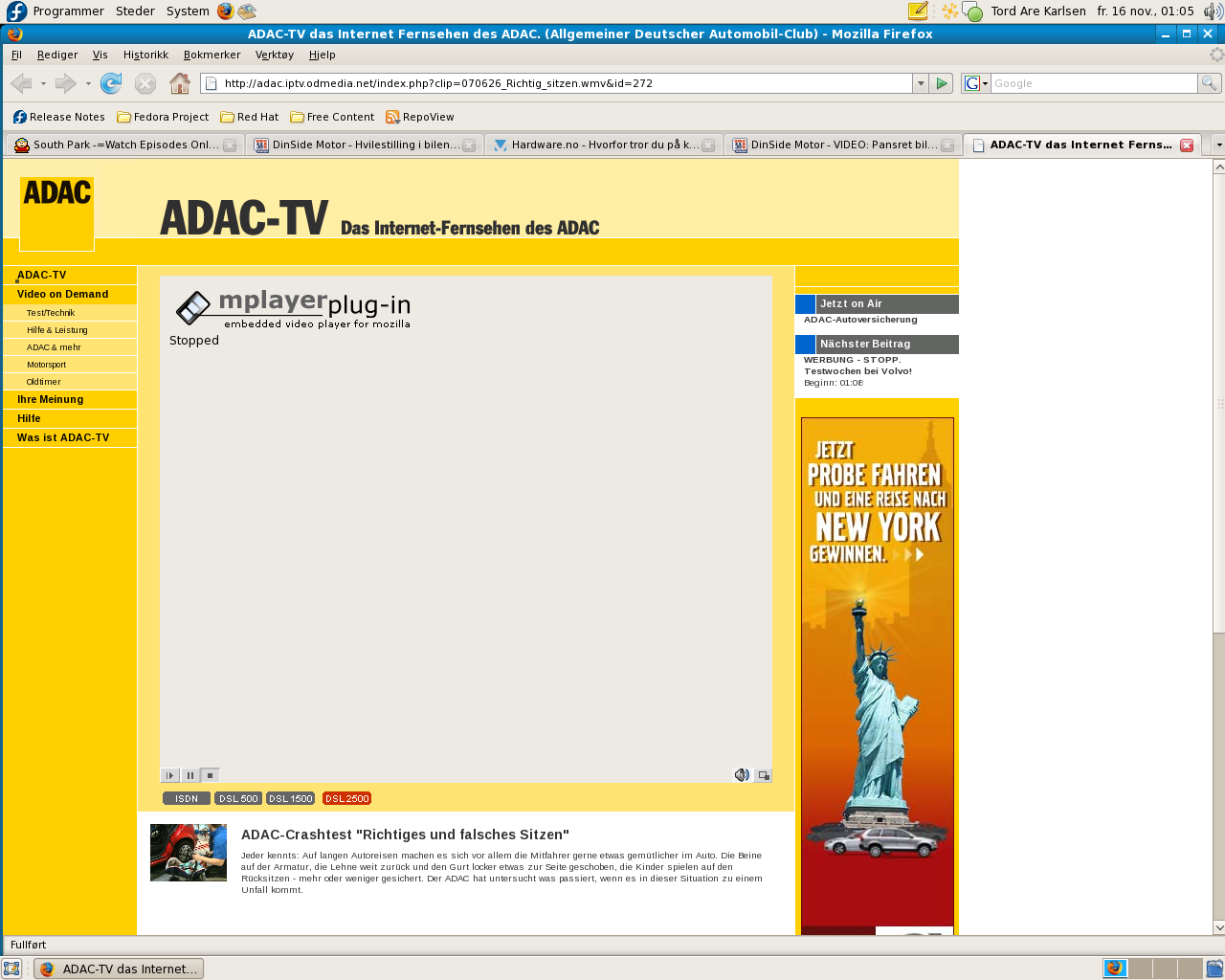Click the search magnifier button
Viewport: 1225px width, 980px height.
click(1209, 83)
